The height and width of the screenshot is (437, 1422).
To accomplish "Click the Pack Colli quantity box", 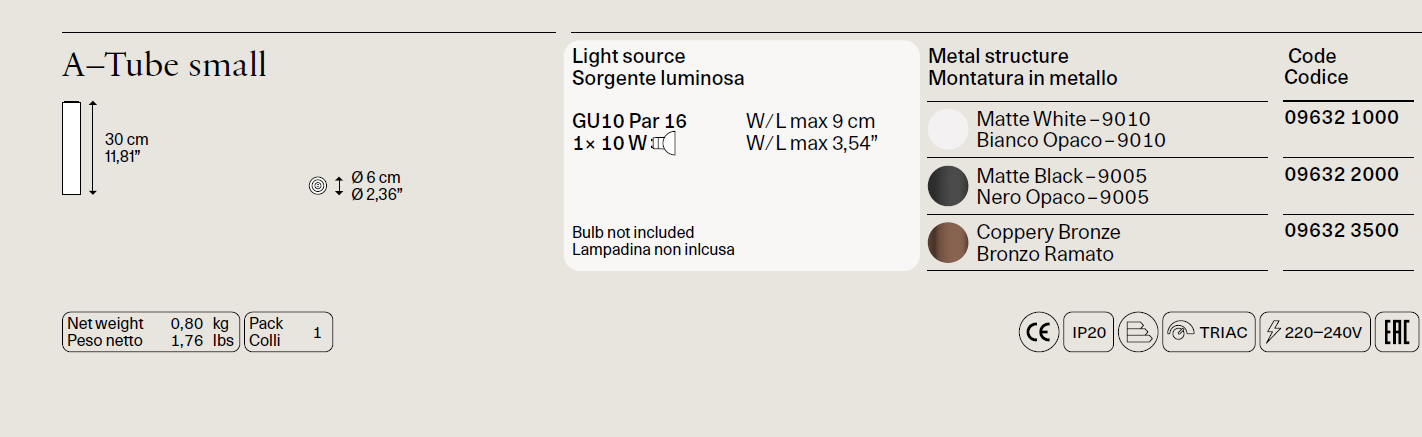I will pos(288,332).
